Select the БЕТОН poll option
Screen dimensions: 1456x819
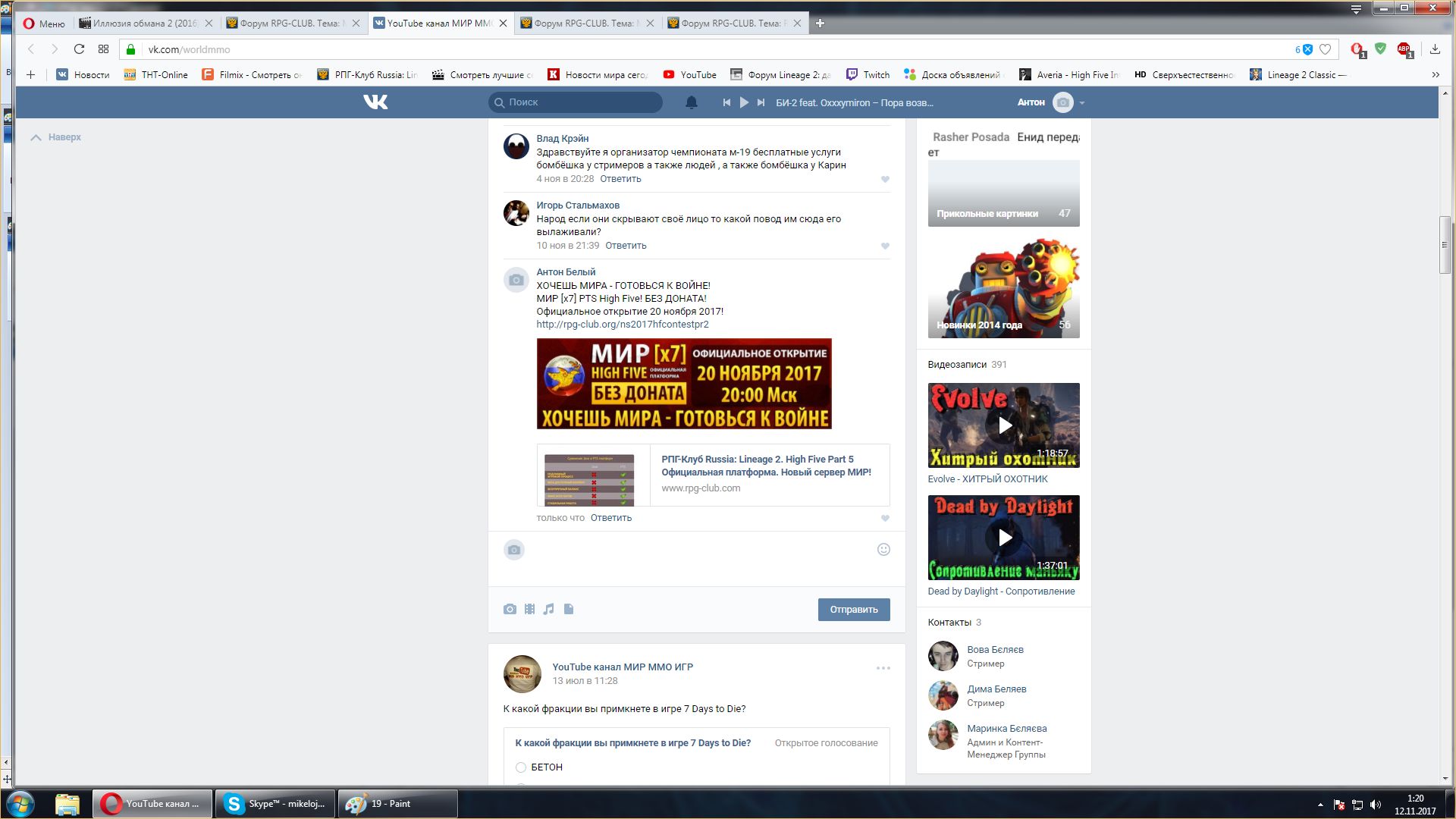(x=521, y=767)
